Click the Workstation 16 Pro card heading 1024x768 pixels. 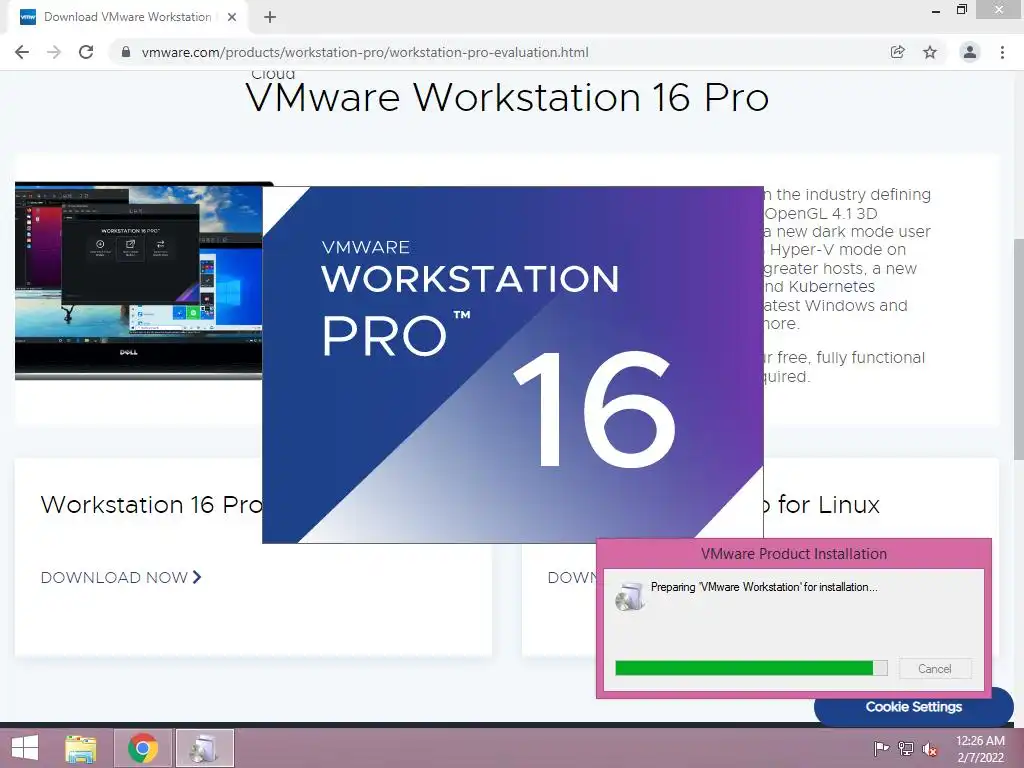coord(152,504)
